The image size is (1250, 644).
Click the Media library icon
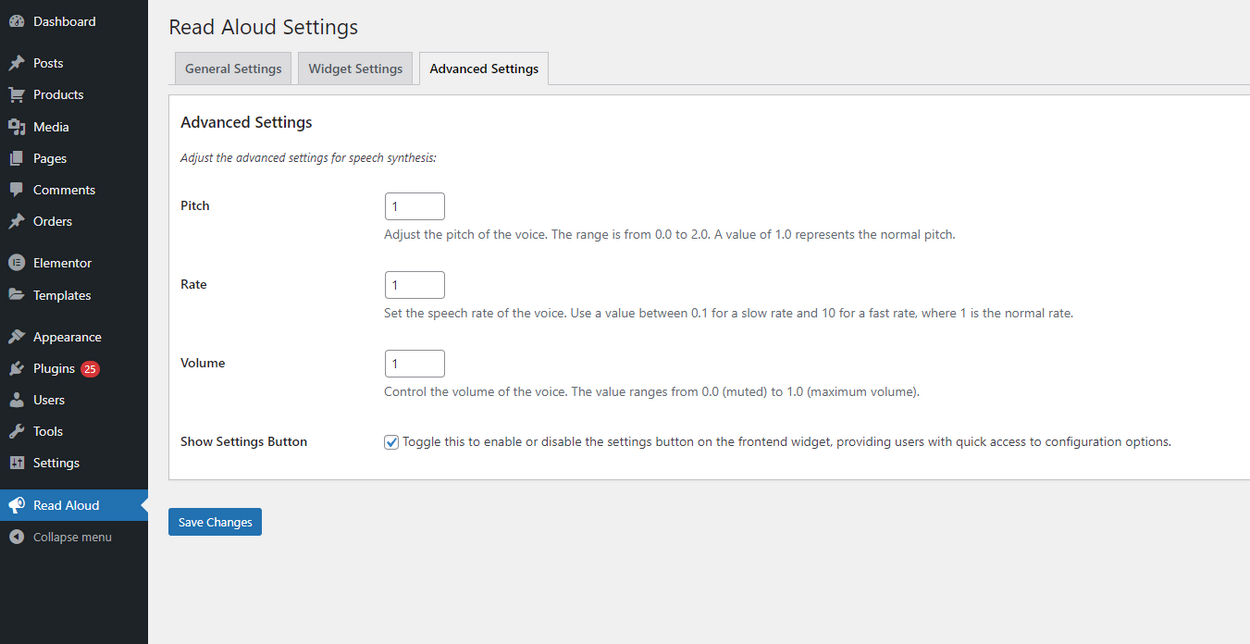pos(16,127)
